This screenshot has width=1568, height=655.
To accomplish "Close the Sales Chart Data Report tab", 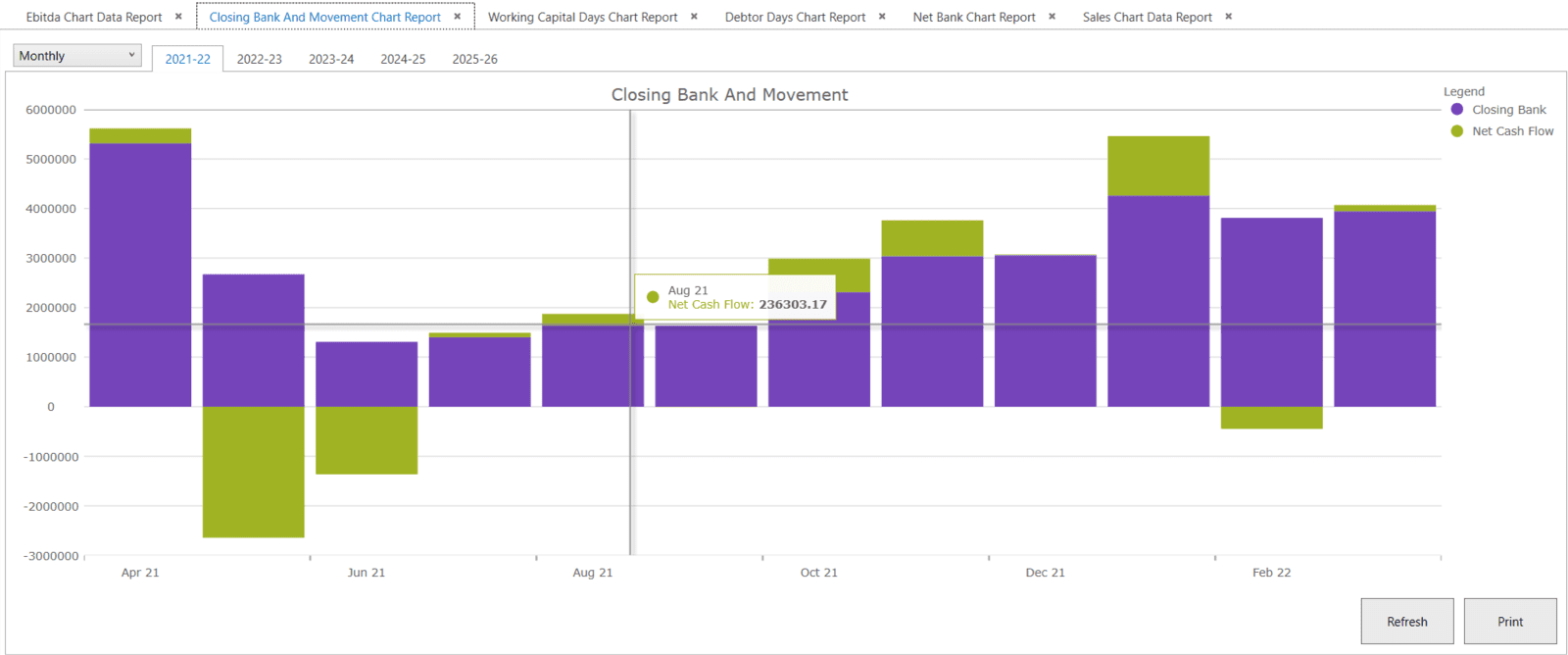I will click(x=1228, y=17).
